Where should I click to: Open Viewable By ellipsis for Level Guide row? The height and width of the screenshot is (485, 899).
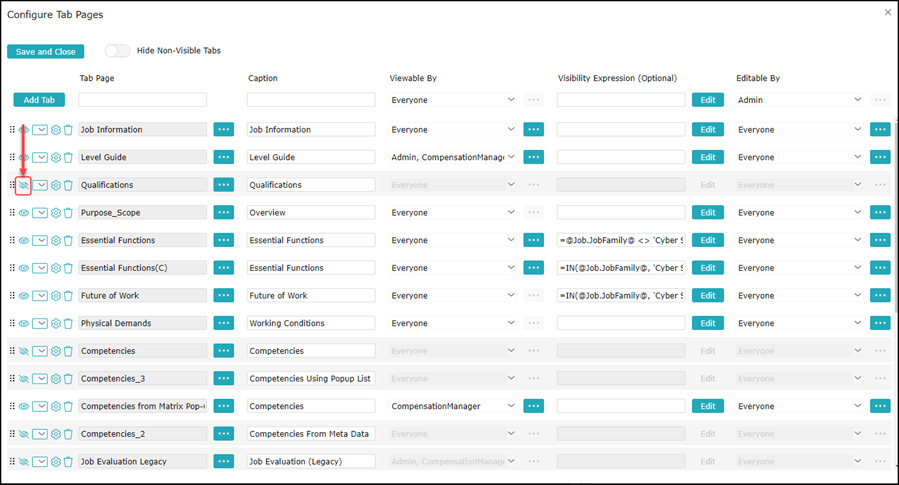tap(533, 157)
